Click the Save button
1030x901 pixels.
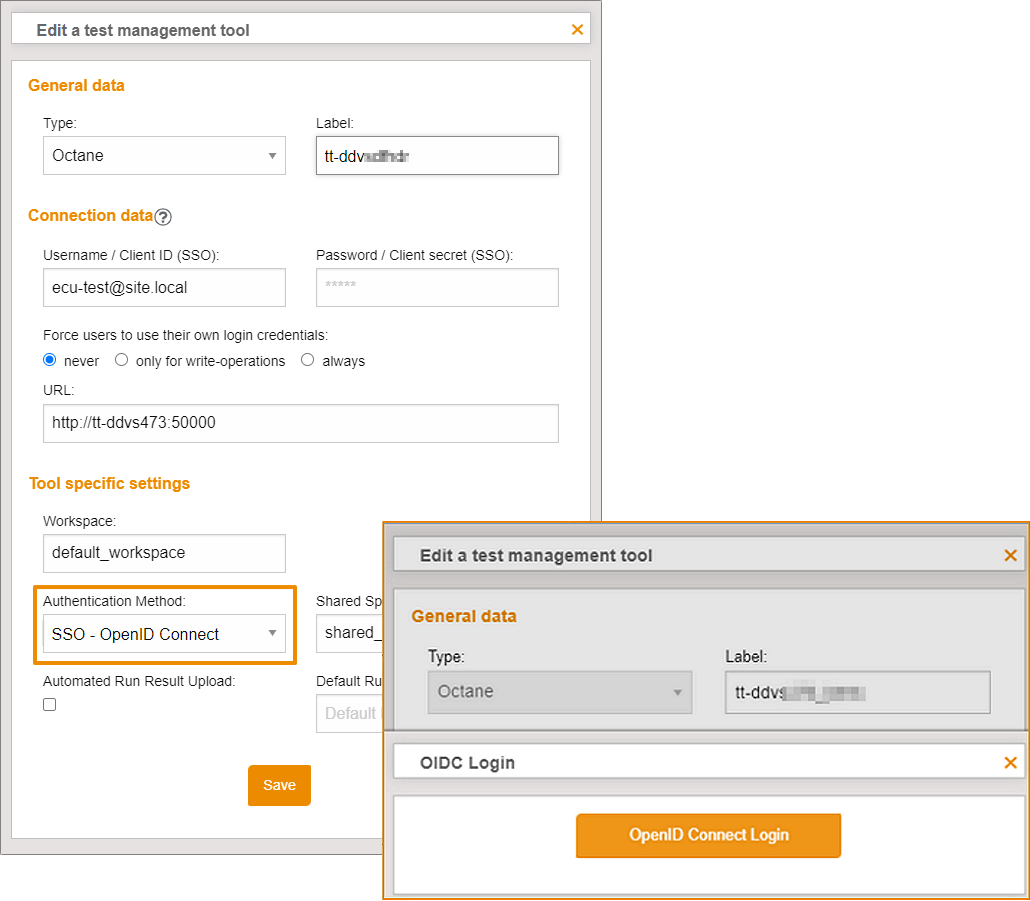279,785
